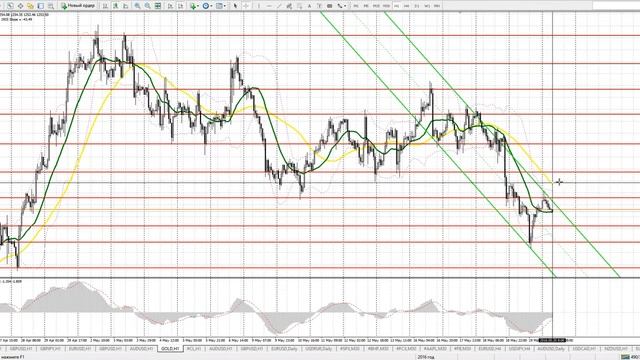Click the MACD histogram indicator window

[277, 308]
